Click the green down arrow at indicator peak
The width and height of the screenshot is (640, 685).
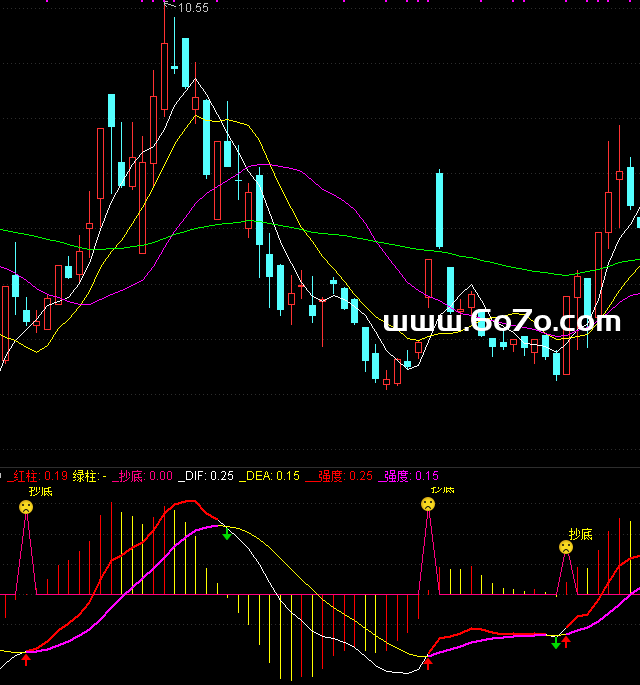tap(227, 534)
